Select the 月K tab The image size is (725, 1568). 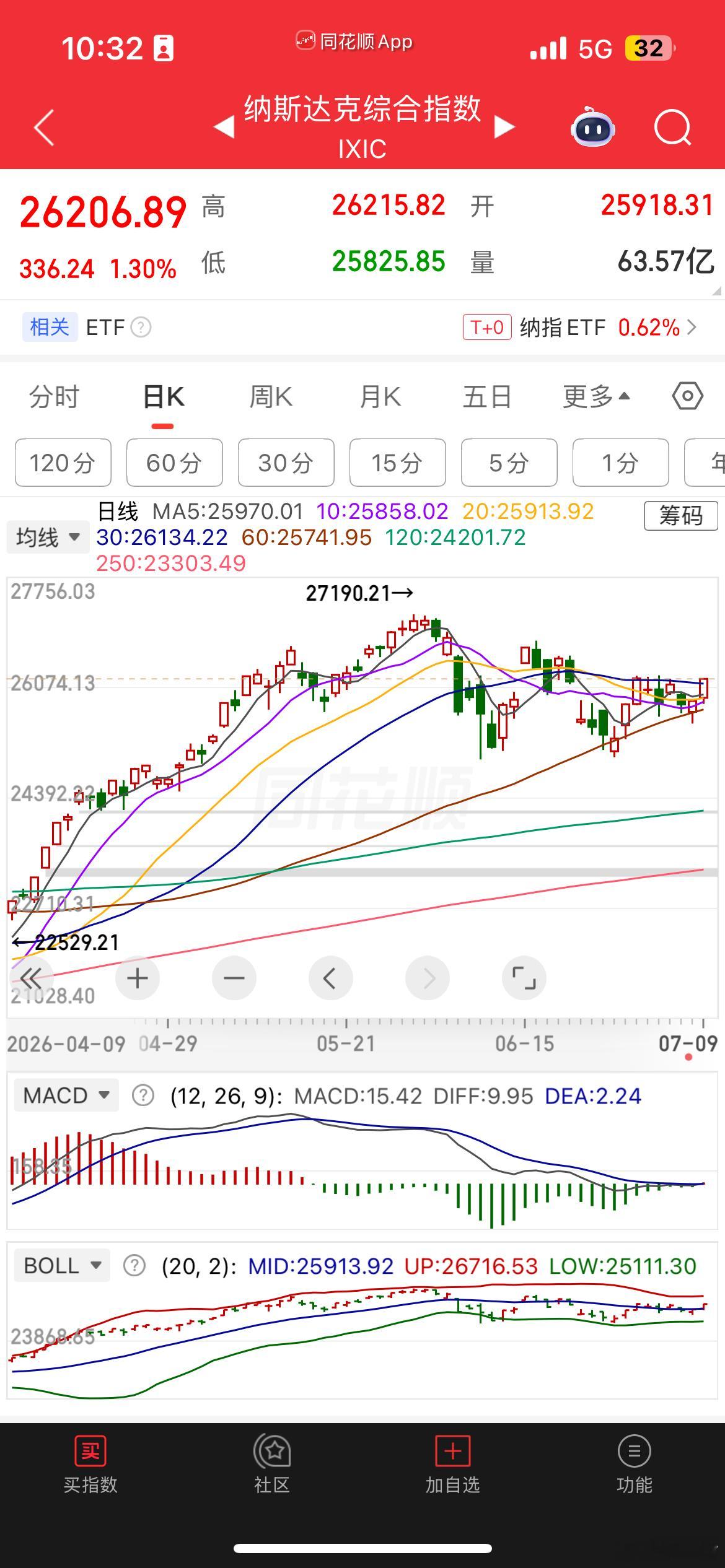[x=380, y=397]
